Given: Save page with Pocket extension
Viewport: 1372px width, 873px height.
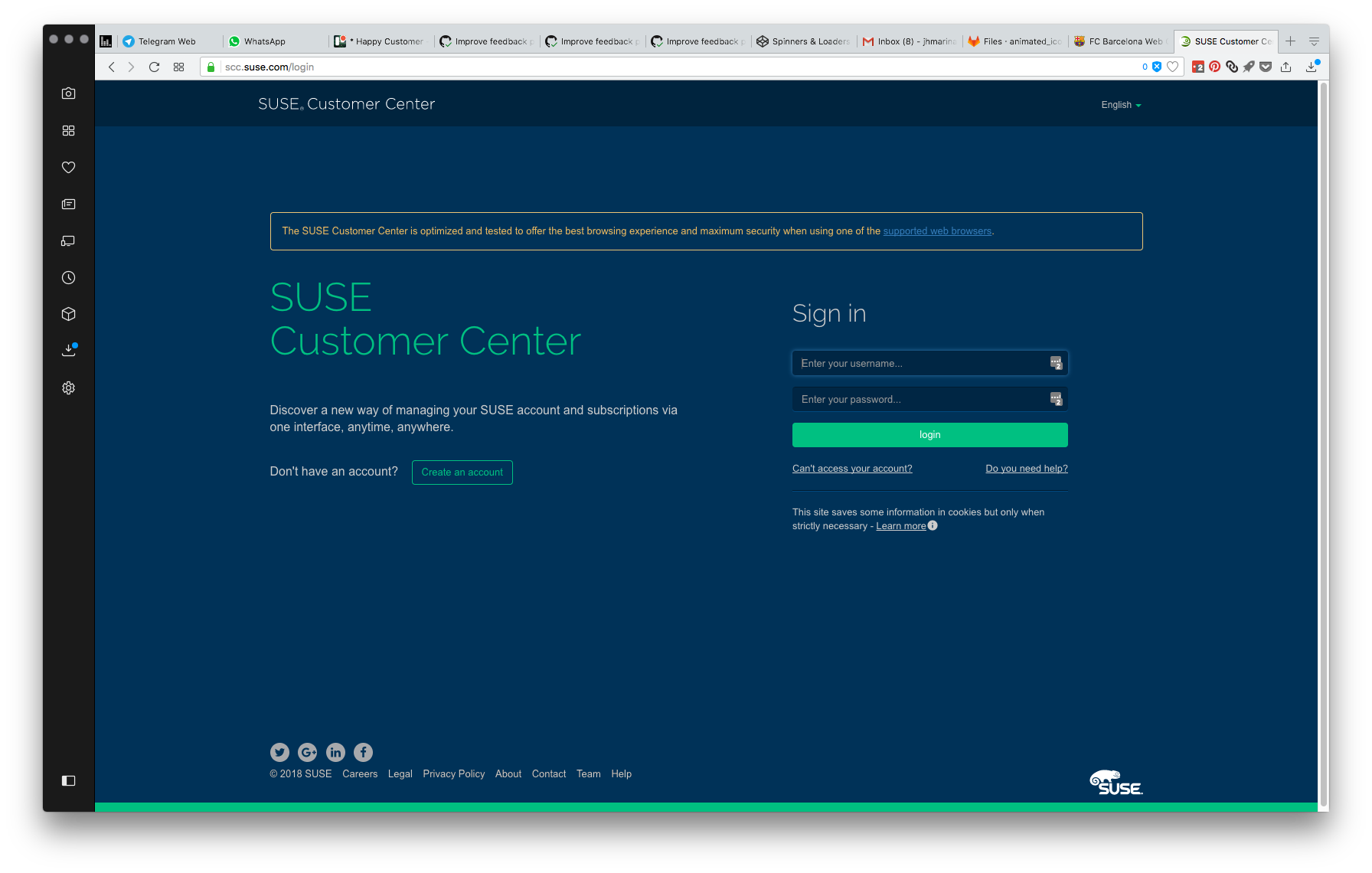Looking at the screenshot, I should point(1266,67).
